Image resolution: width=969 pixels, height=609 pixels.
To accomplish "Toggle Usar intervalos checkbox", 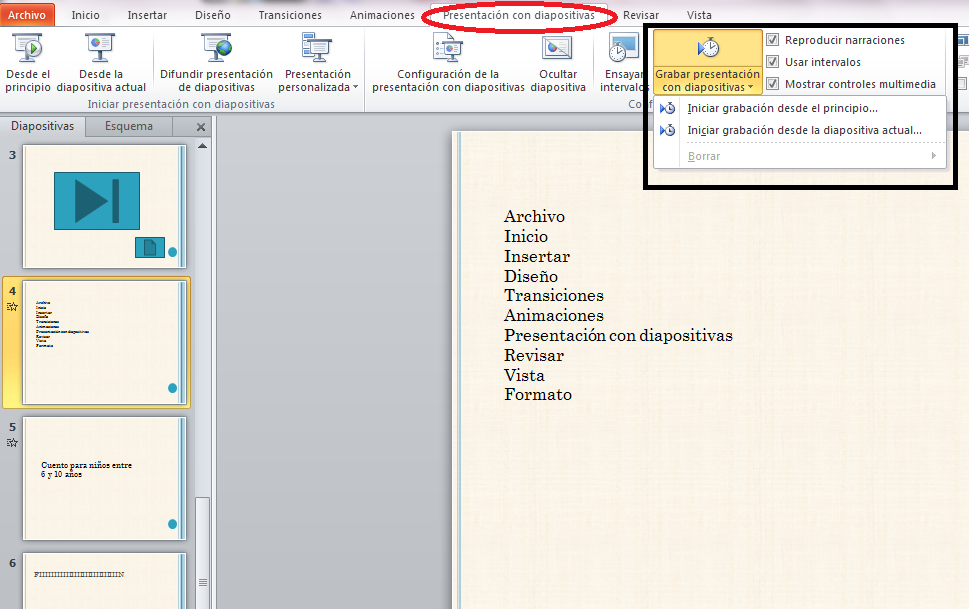I will [772, 62].
